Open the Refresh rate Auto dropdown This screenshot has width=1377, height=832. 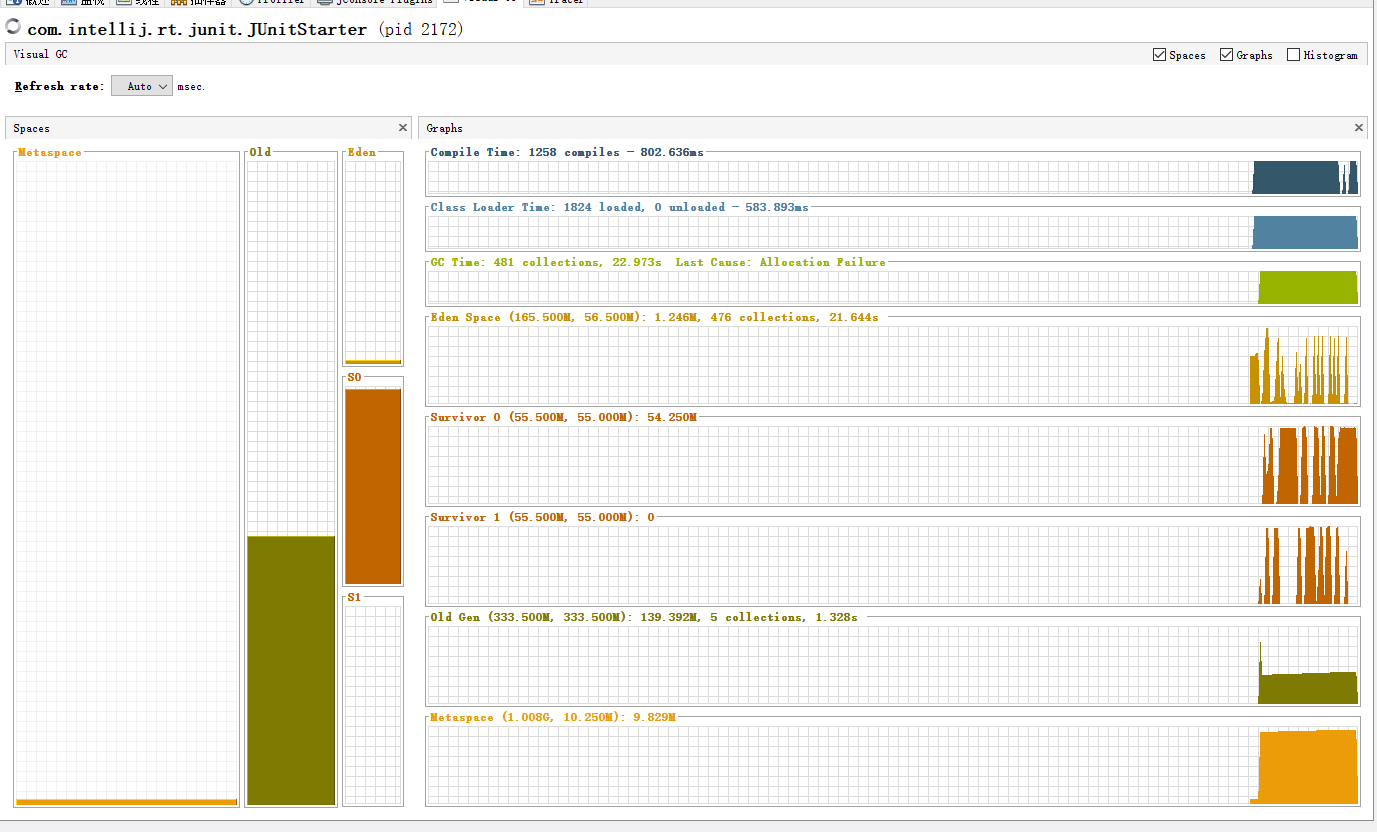pyautogui.click(x=142, y=87)
